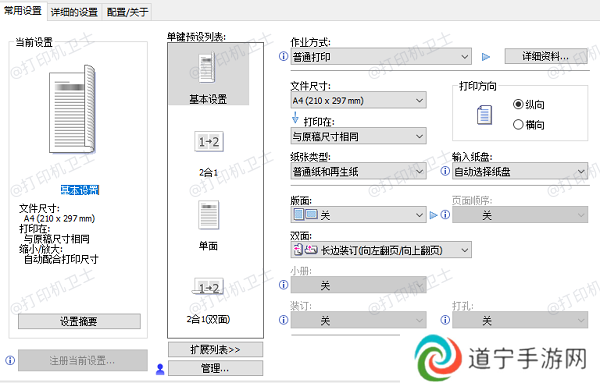Switch to the 常用设置 tab
The height and width of the screenshot is (383, 600).
click(23, 11)
